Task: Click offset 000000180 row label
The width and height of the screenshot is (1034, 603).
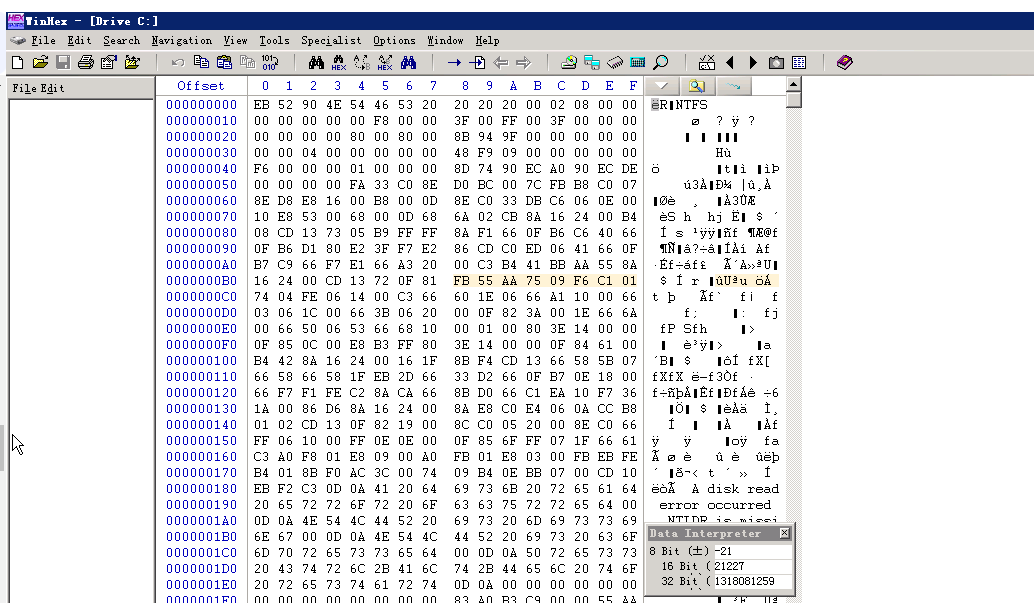Action: [x=201, y=489]
